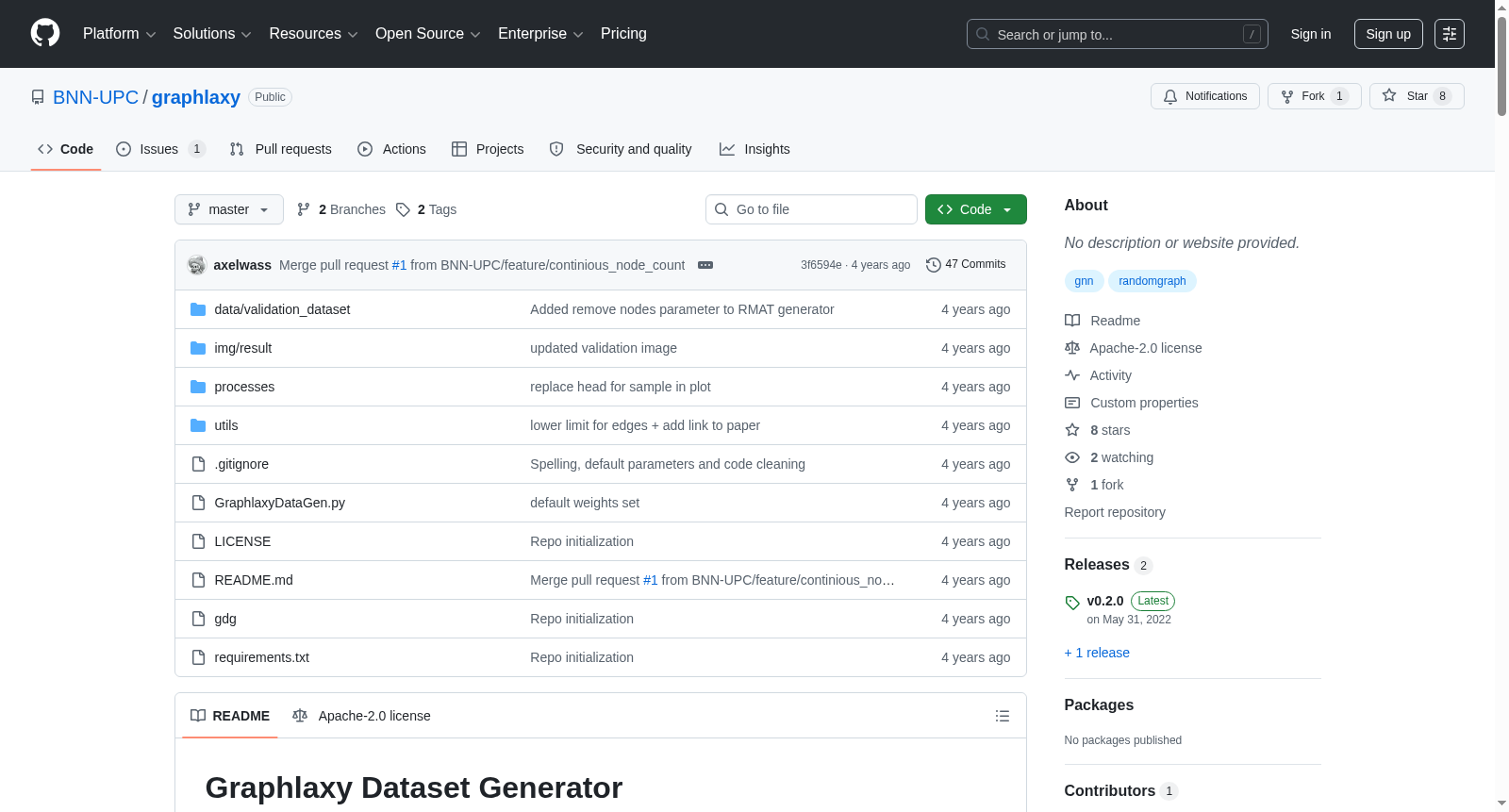Click the v0.2.0 release tag icon
Viewport: 1509px width, 812px height.
tap(1072, 602)
